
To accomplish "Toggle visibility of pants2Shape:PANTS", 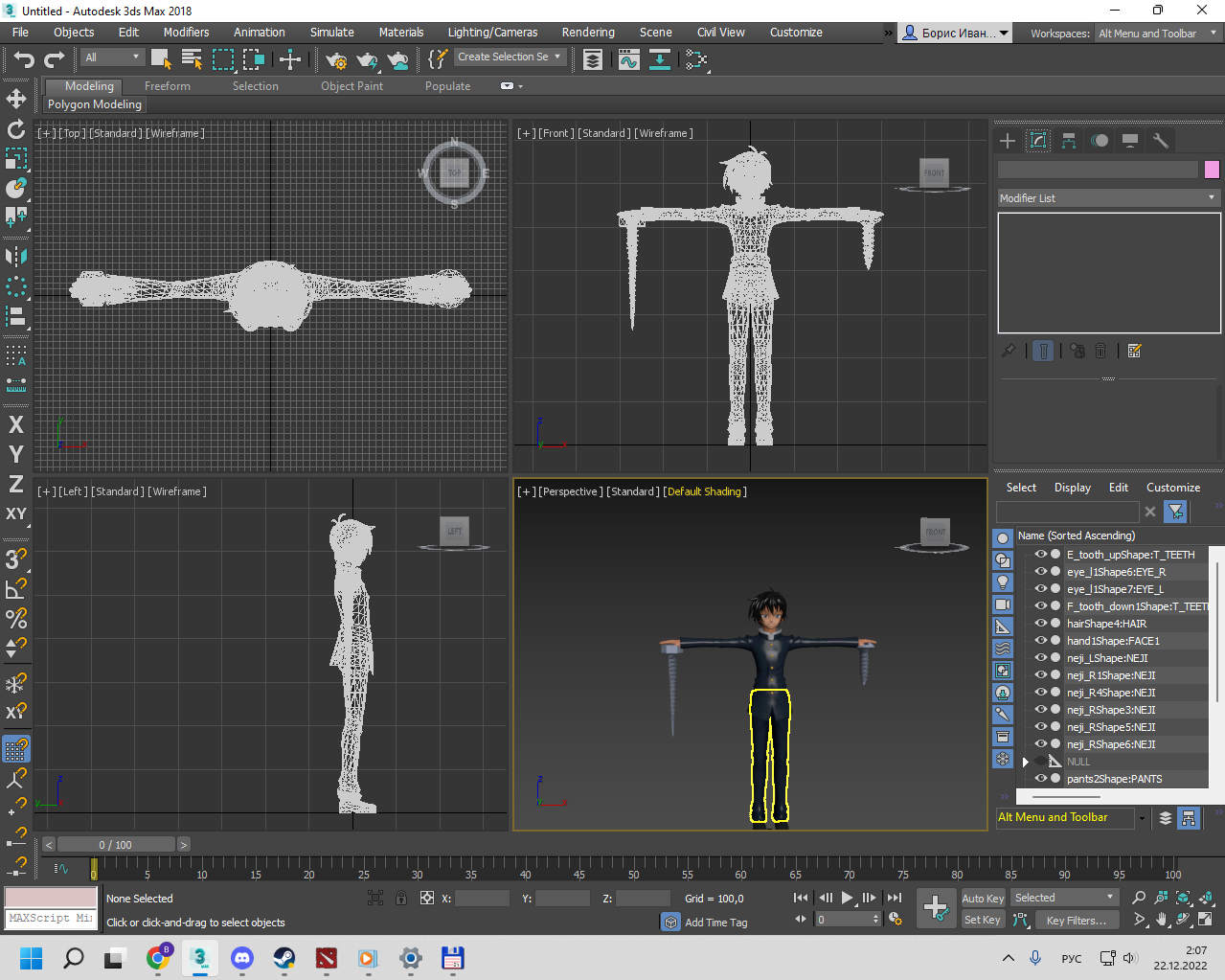I will click(1040, 778).
